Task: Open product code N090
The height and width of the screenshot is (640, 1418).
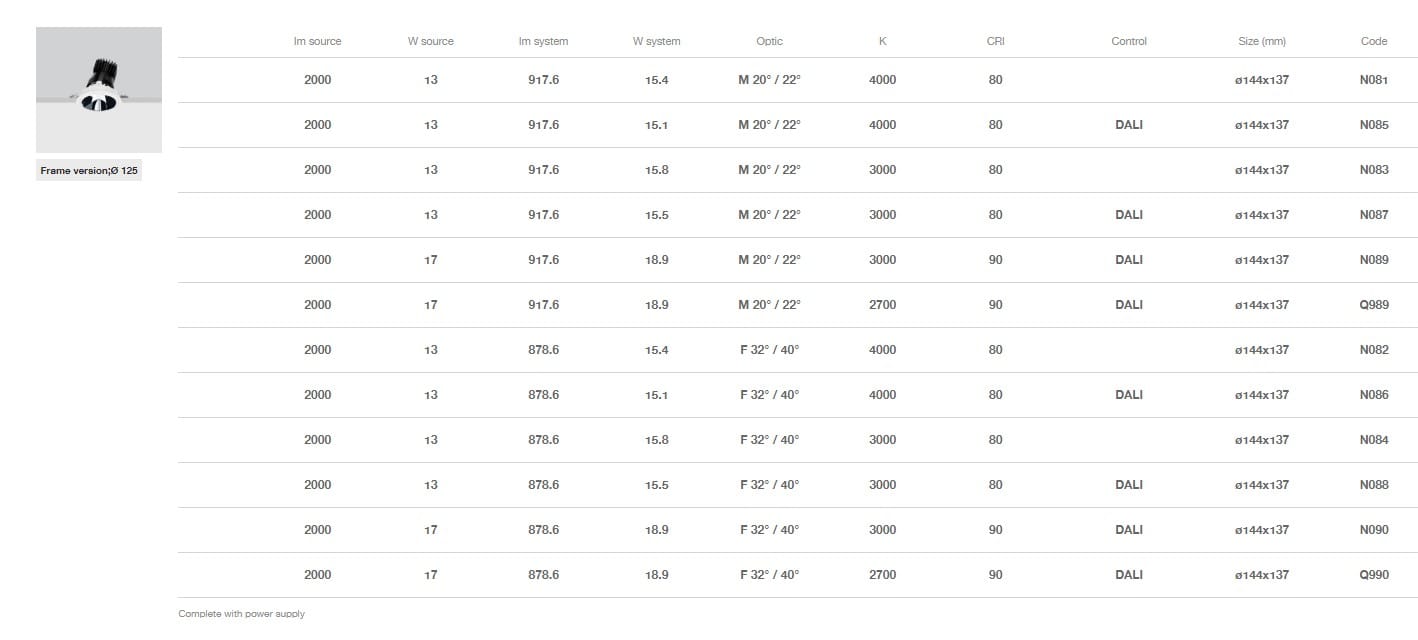Action: [x=1373, y=530]
